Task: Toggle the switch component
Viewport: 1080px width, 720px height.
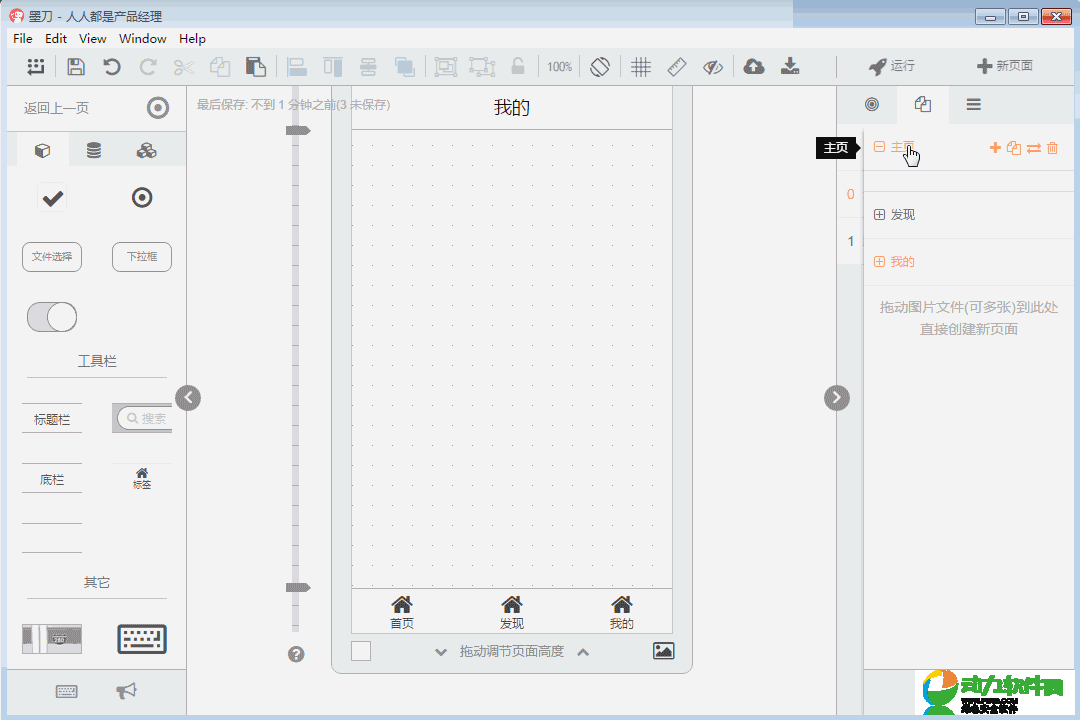Action: [52, 317]
